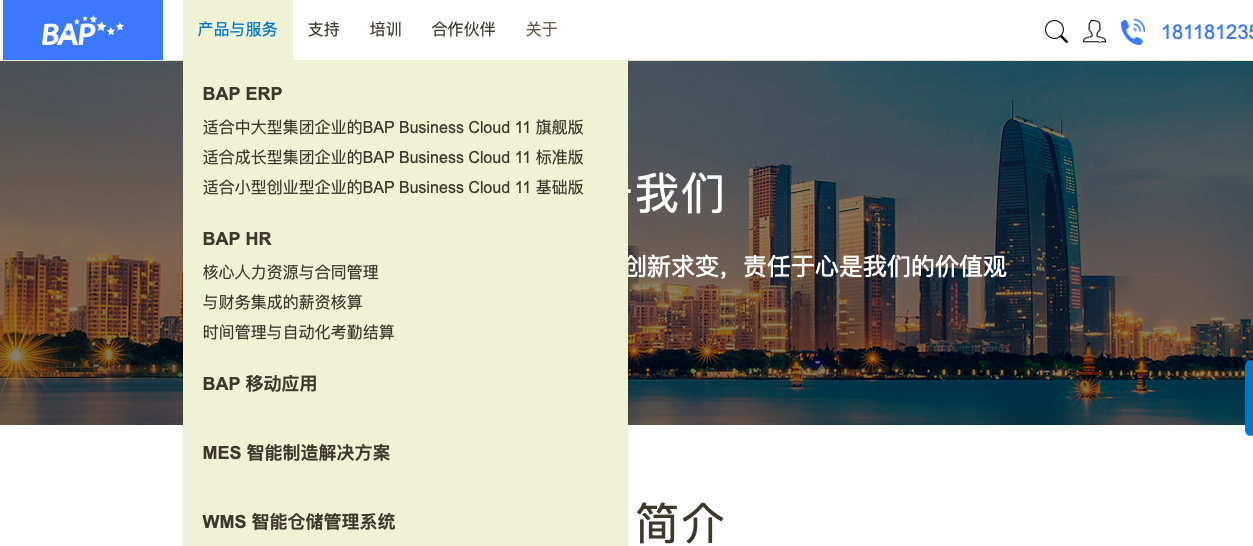Viewport: 1253px width, 546px height.
Task: Click BAP 移动应用 menu entry
Action: (260, 384)
